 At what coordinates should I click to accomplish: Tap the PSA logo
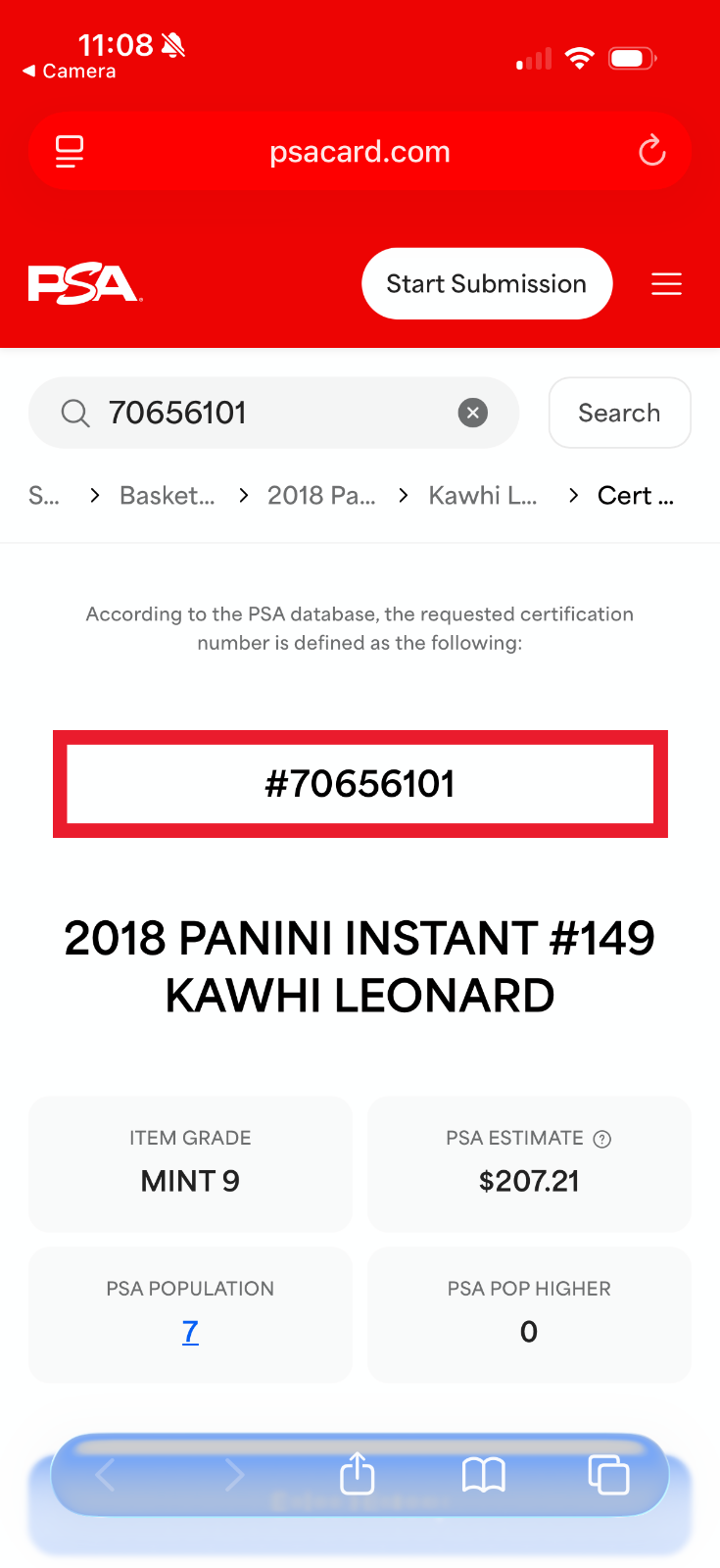[x=84, y=284]
